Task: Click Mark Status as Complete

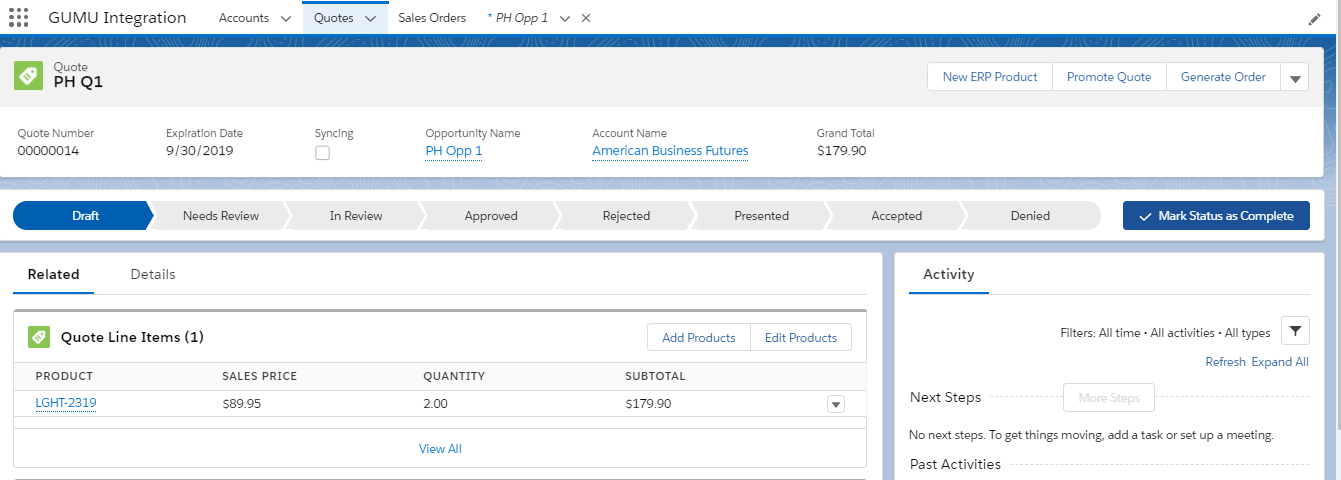Action: [1216, 216]
